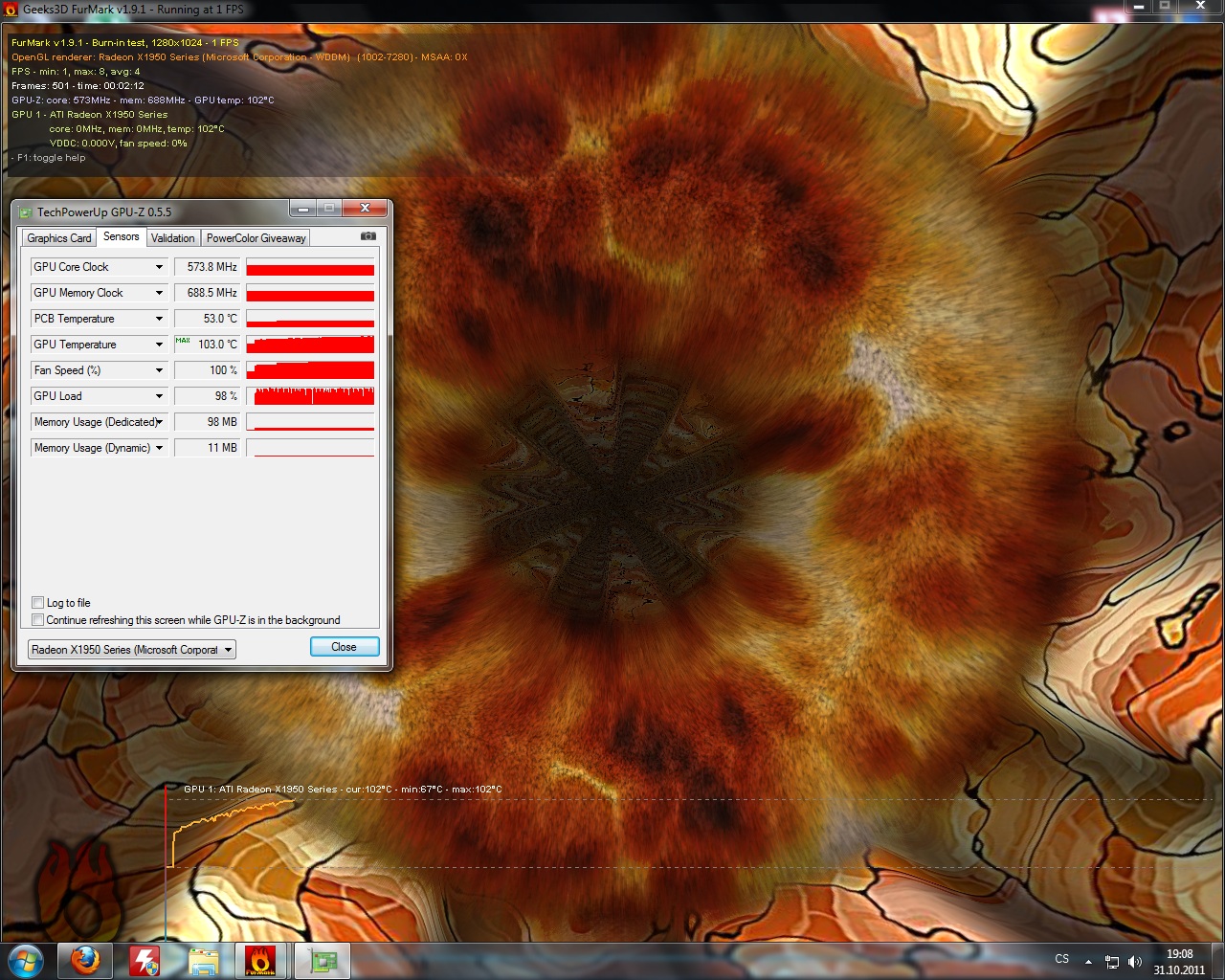The height and width of the screenshot is (980, 1225).
Task: Open the Windows Start menu
Action: (x=26, y=960)
